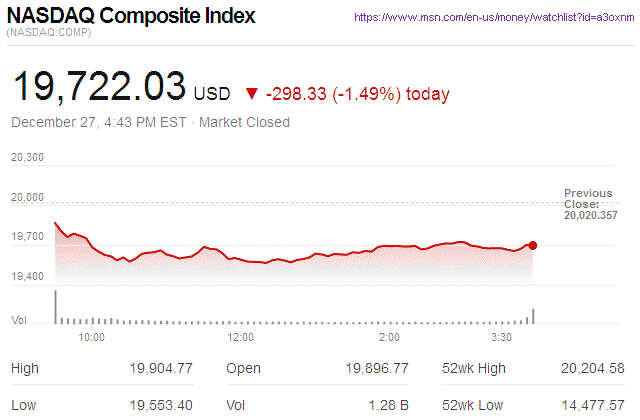Click the Low value 19,553.40
The width and height of the screenshot is (640, 420).
162,404
